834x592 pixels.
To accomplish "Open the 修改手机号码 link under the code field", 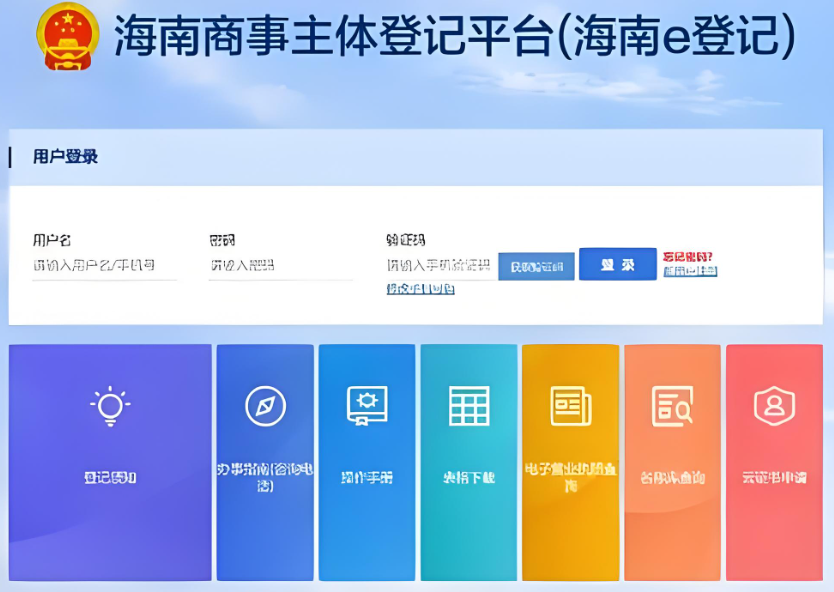I will tap(419, 288).
